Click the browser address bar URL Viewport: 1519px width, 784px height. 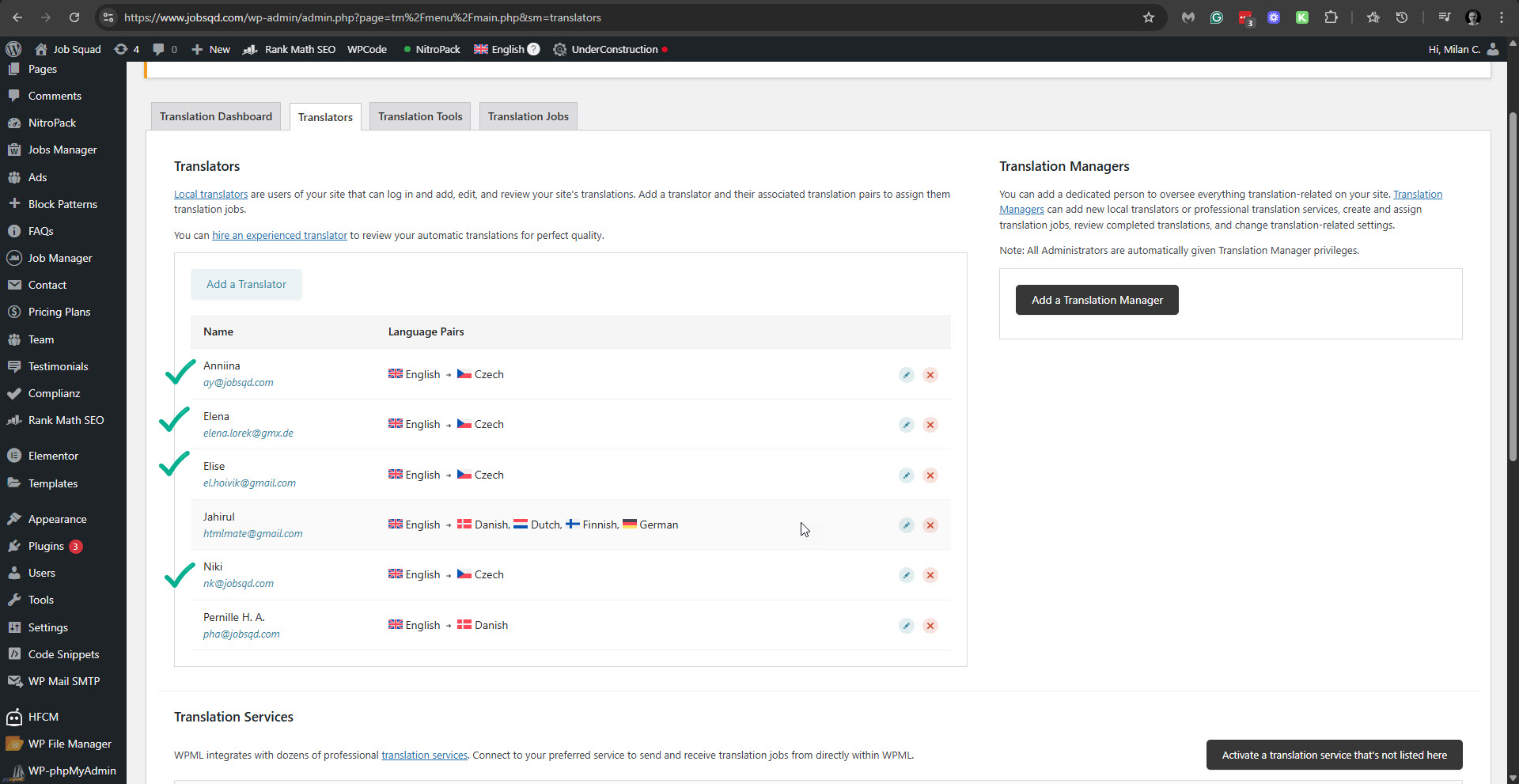click(x=362, y=17)
